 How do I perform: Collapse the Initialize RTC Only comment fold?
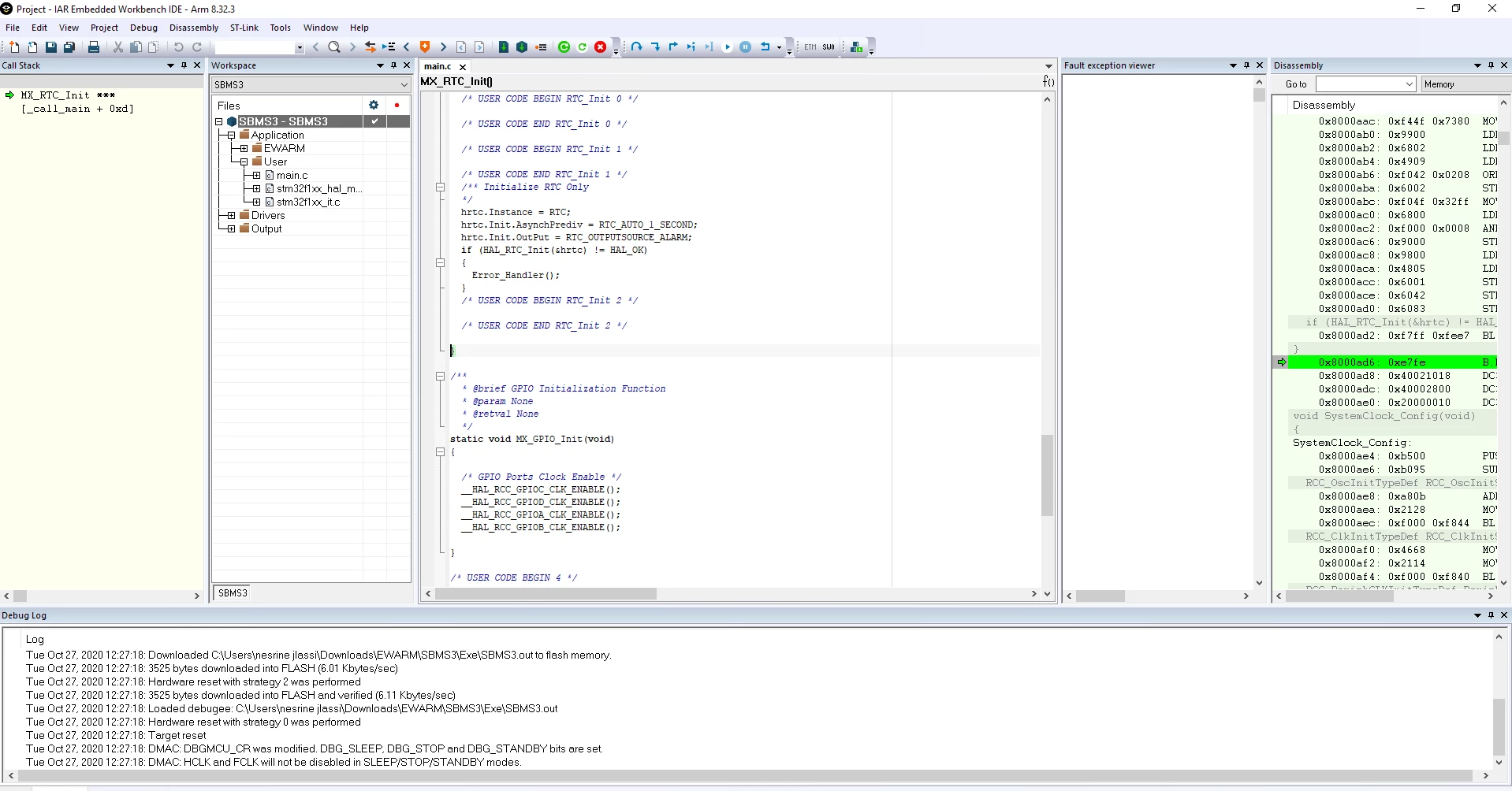441,188
